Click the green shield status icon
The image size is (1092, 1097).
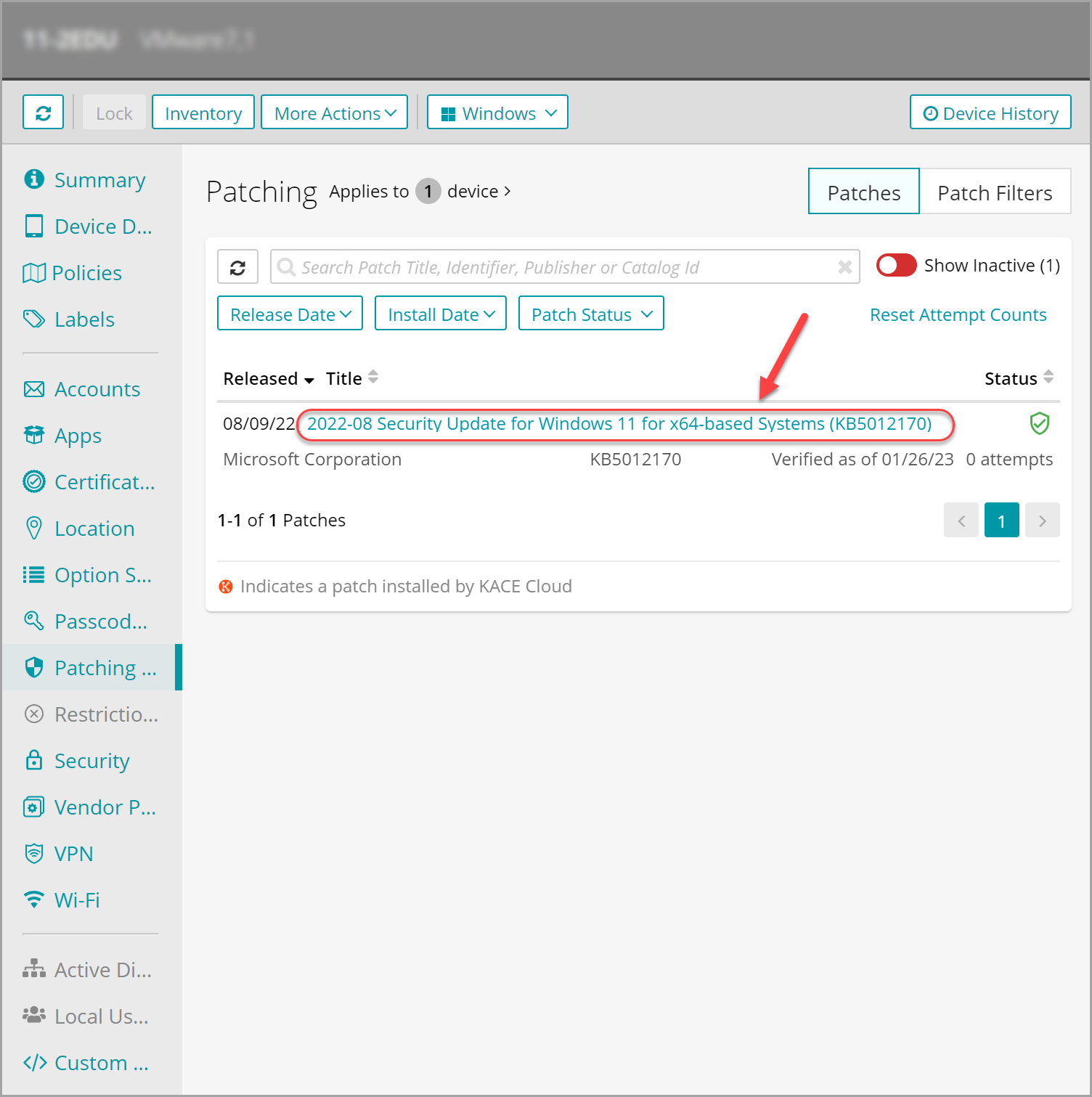(1039, 423)
